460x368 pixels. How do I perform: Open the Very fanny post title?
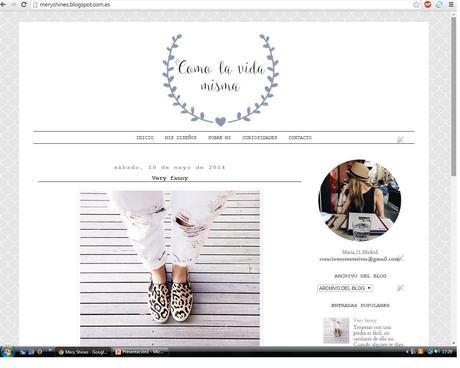(x=170, y=178)
